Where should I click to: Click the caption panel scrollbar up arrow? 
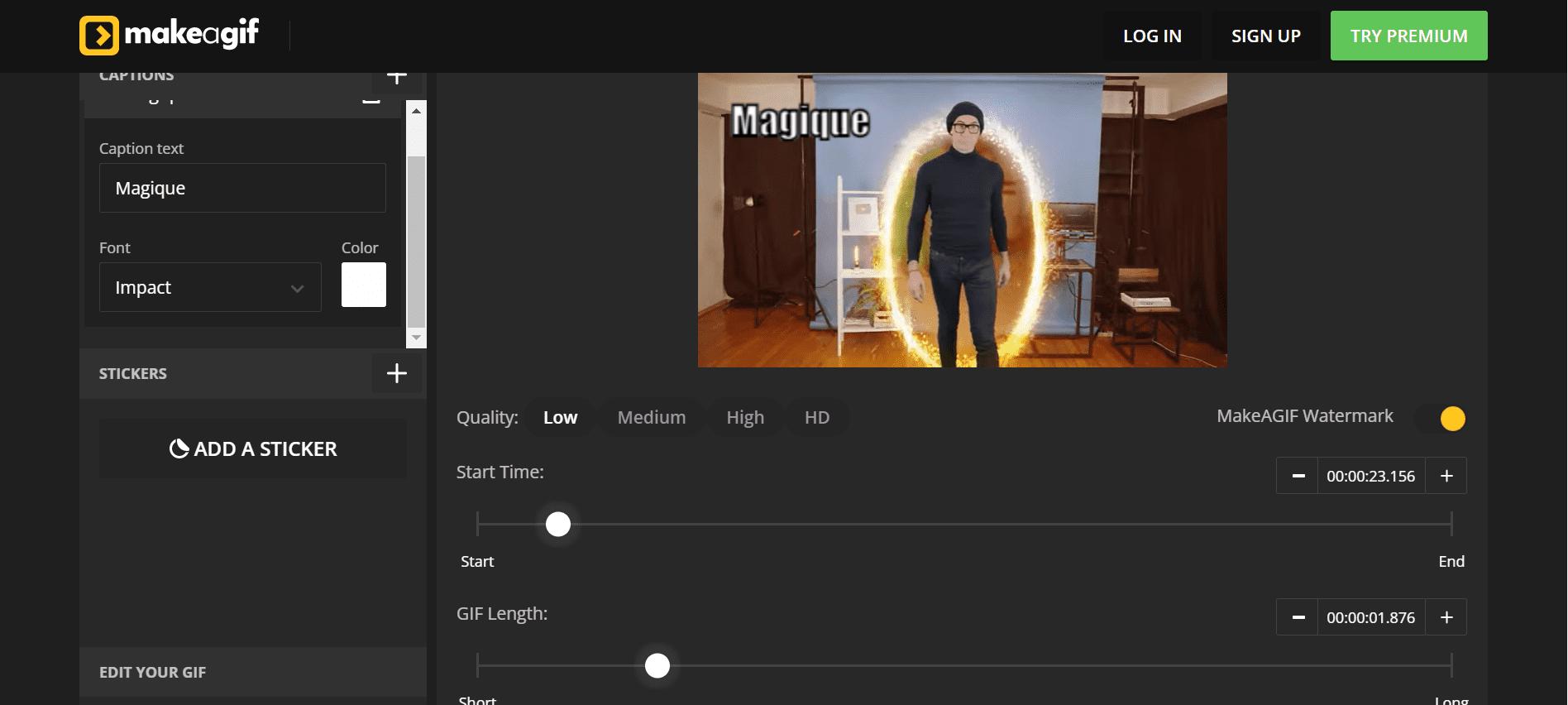coord(417,110)
